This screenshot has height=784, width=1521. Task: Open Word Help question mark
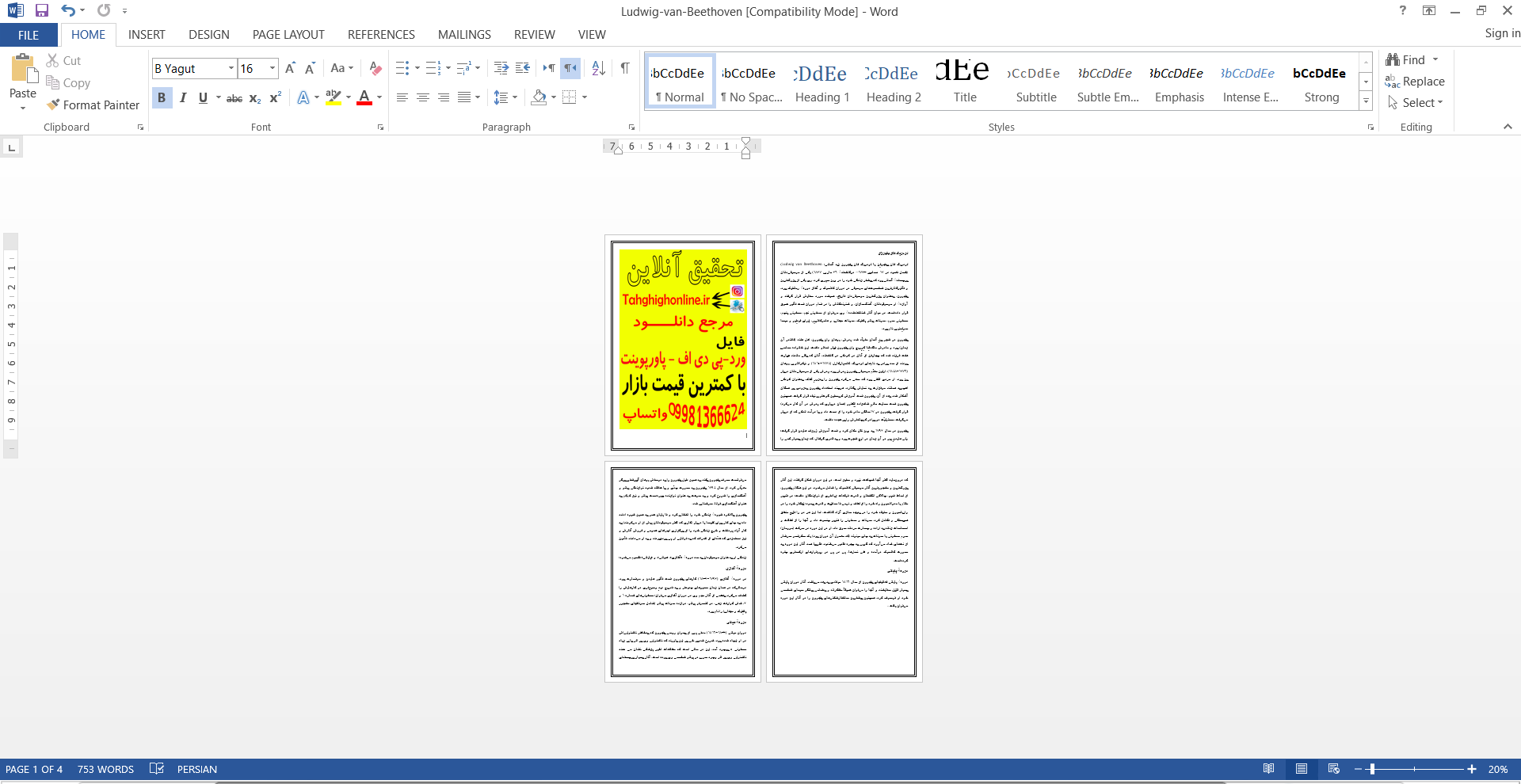(x=1402, y=10)
